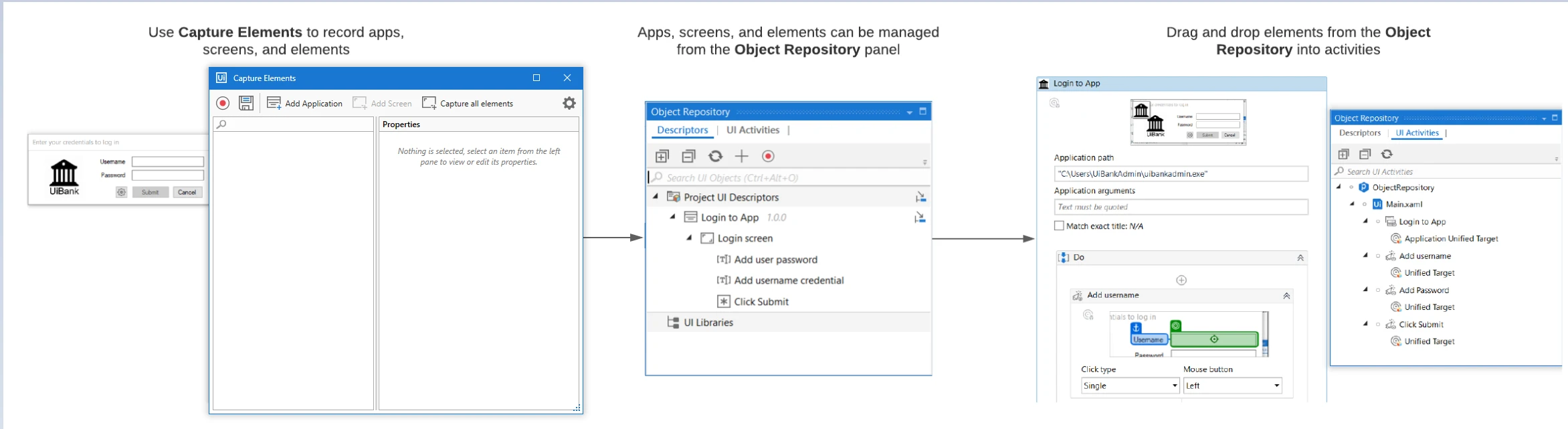Expand all icon in Object Repository toolbar
The height and width of the screenshot is (429, 1568).
coord(662,156)
